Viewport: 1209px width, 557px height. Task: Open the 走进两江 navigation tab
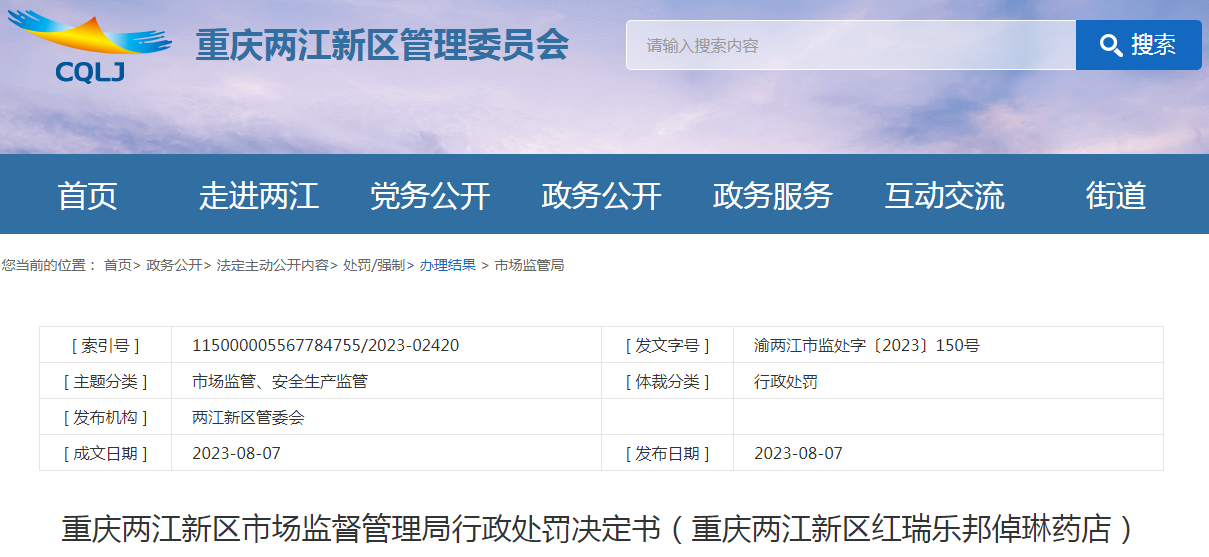coord(259,195)
